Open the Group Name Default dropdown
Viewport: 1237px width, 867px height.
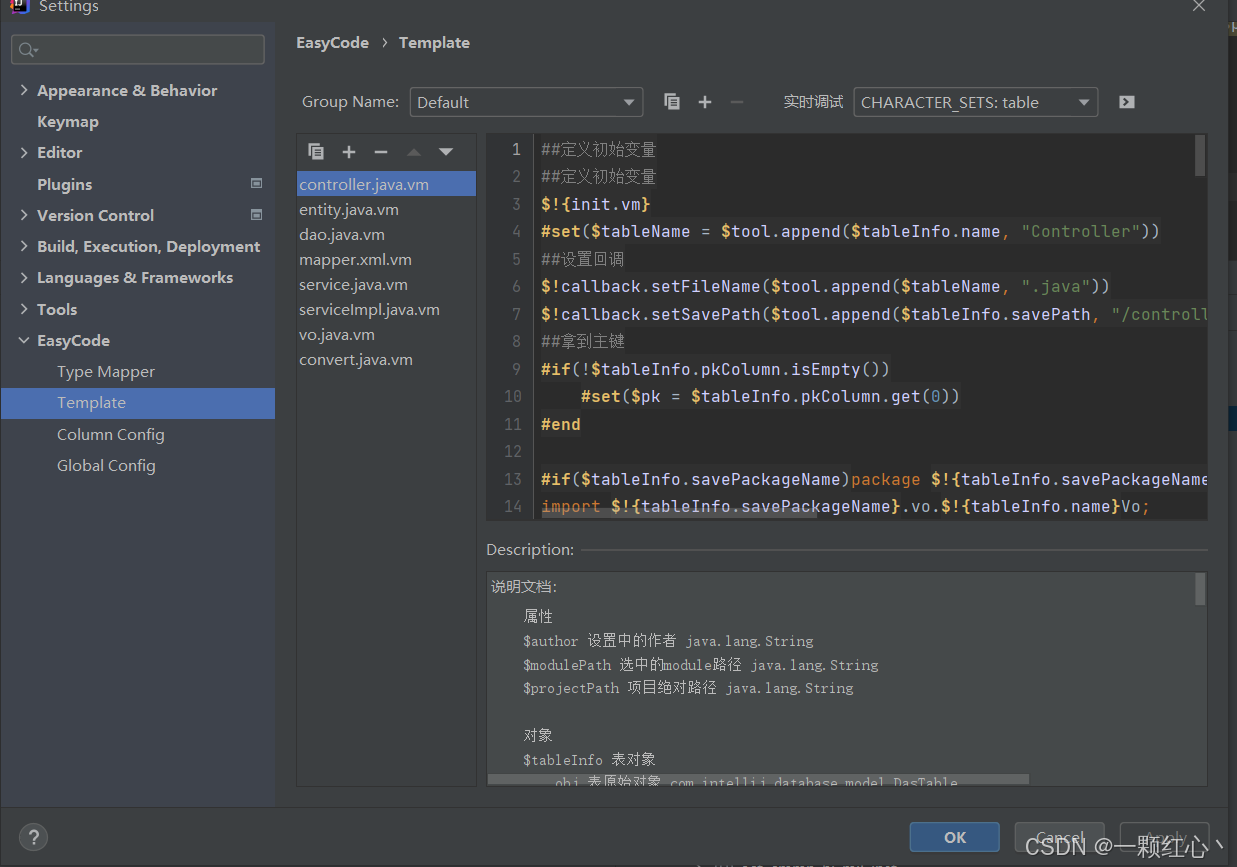[x=526, y=102]
